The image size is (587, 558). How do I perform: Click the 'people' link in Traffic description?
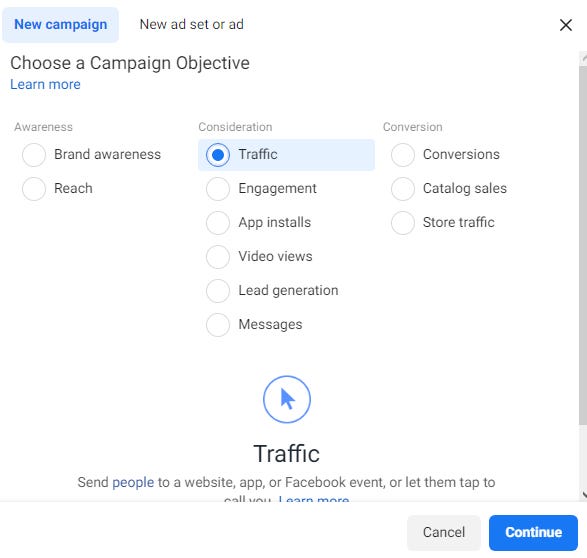click(133, 483)
